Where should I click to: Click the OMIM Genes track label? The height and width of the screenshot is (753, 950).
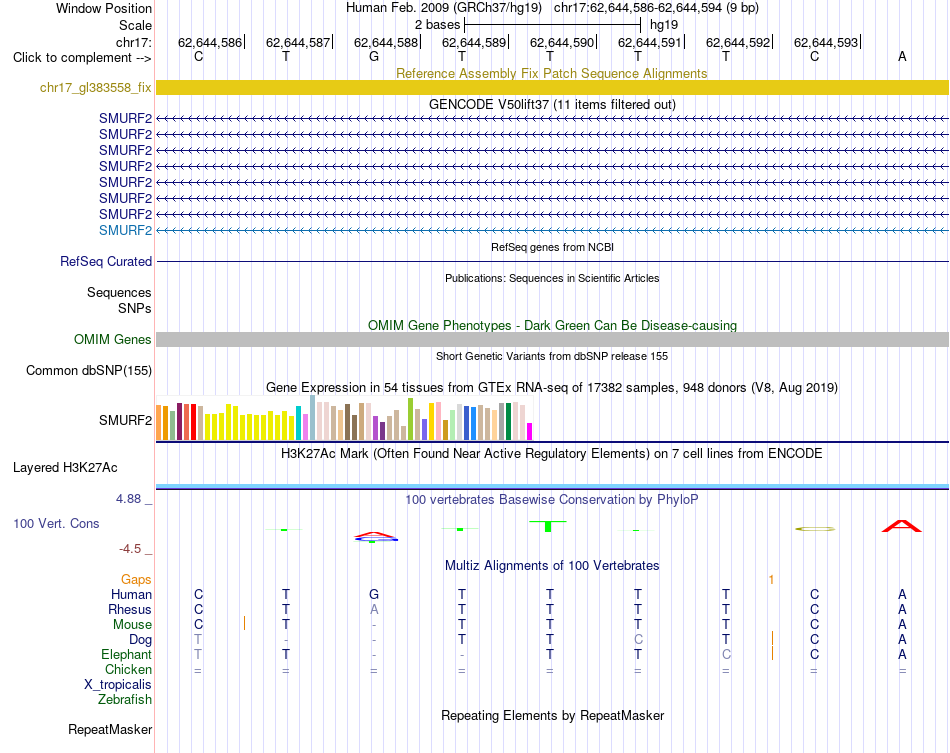(x=113, y=339)
